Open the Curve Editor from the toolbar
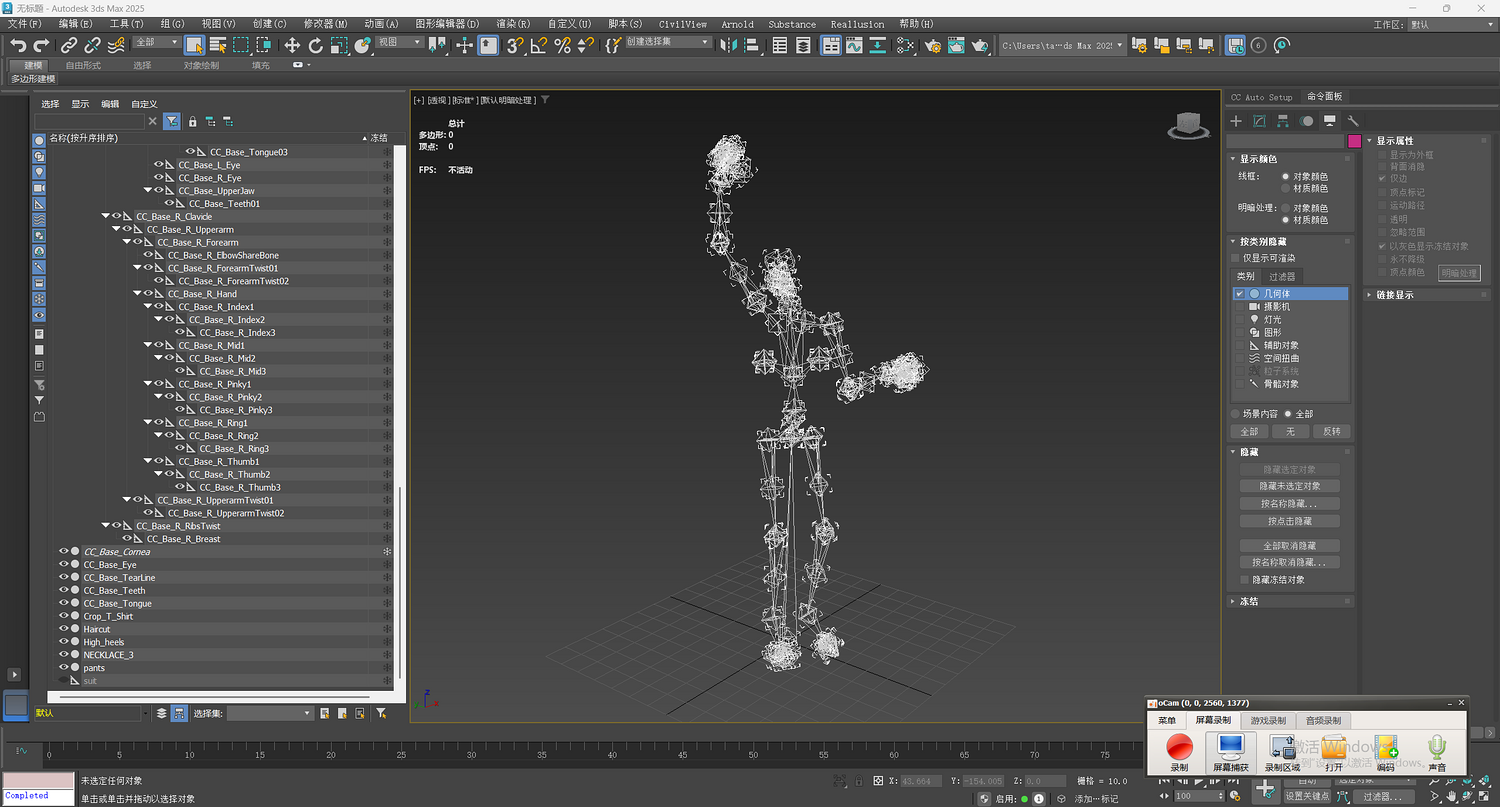This screenshot has height=807, width=1500. tap(854, 45)
